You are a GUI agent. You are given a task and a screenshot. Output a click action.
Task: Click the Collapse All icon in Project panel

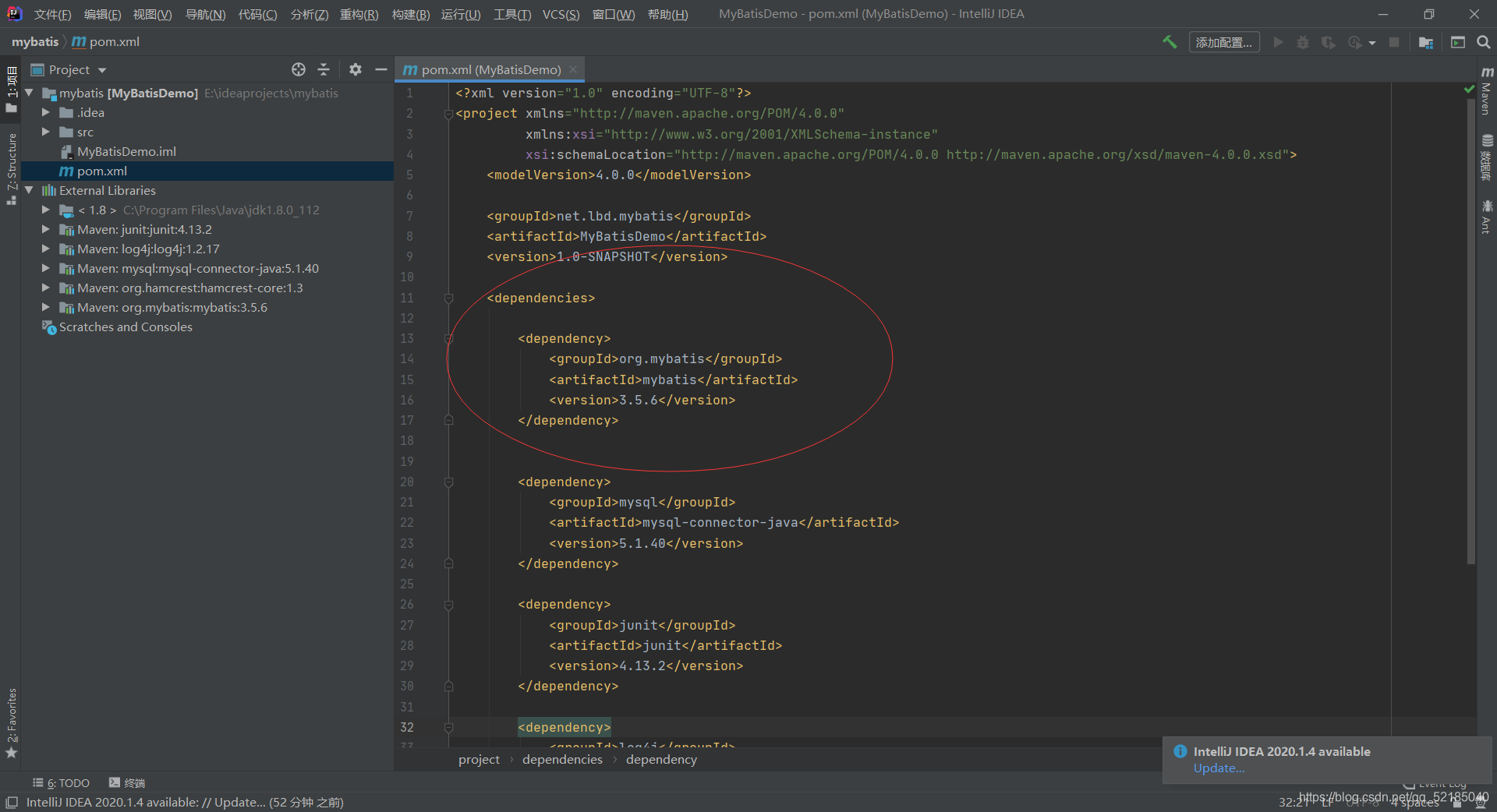[324, 69]
